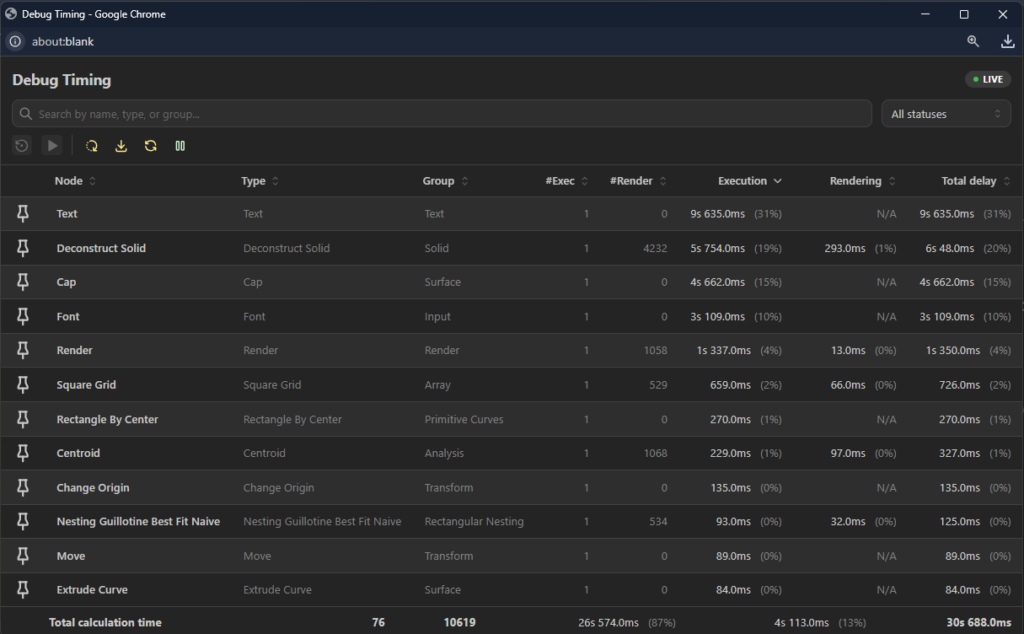The image size is (1024, 634).
Task: Click the dashed circular recalculate icon
Action: click(92, 146)
